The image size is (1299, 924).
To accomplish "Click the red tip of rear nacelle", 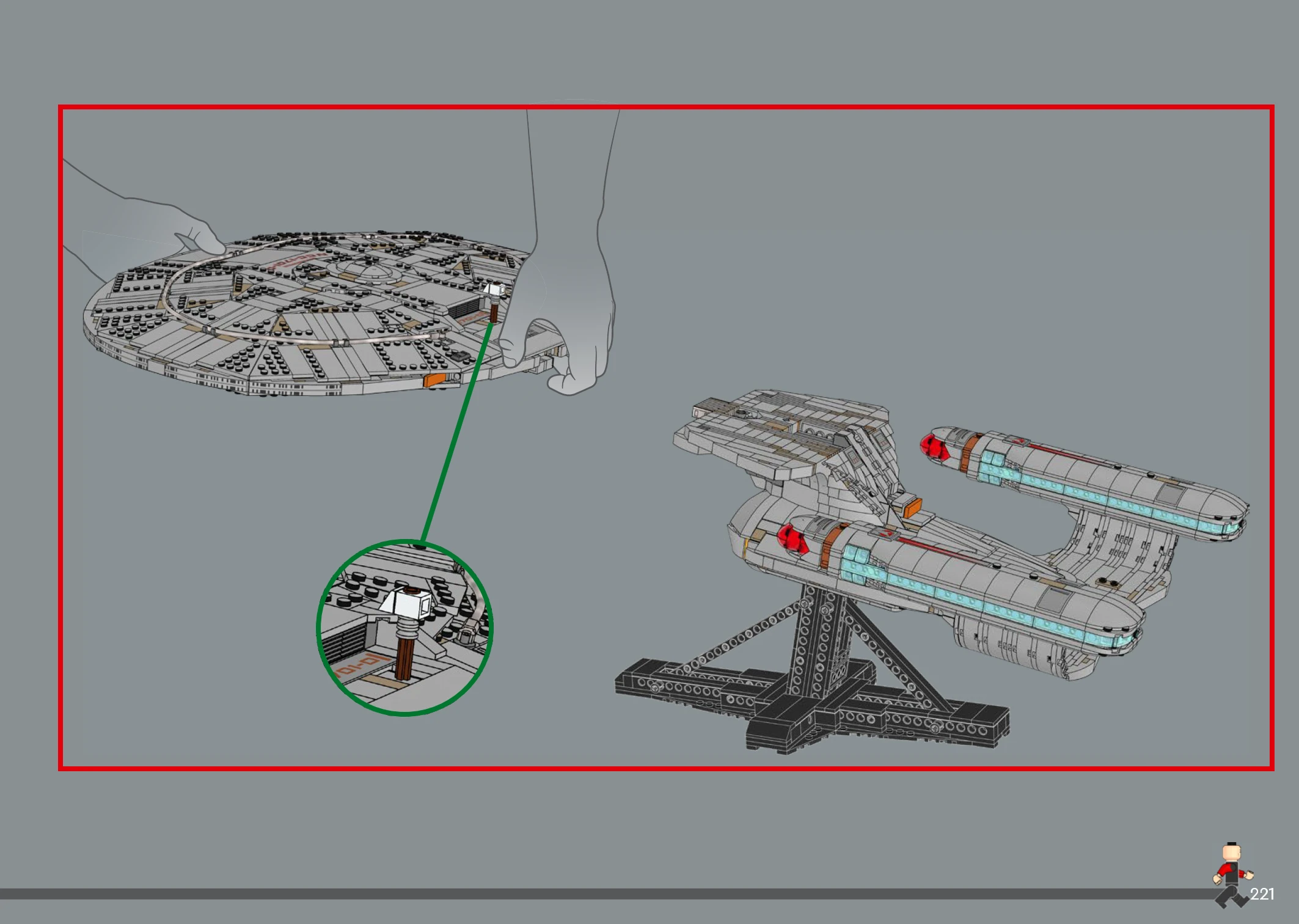I will tap(933, 447).
